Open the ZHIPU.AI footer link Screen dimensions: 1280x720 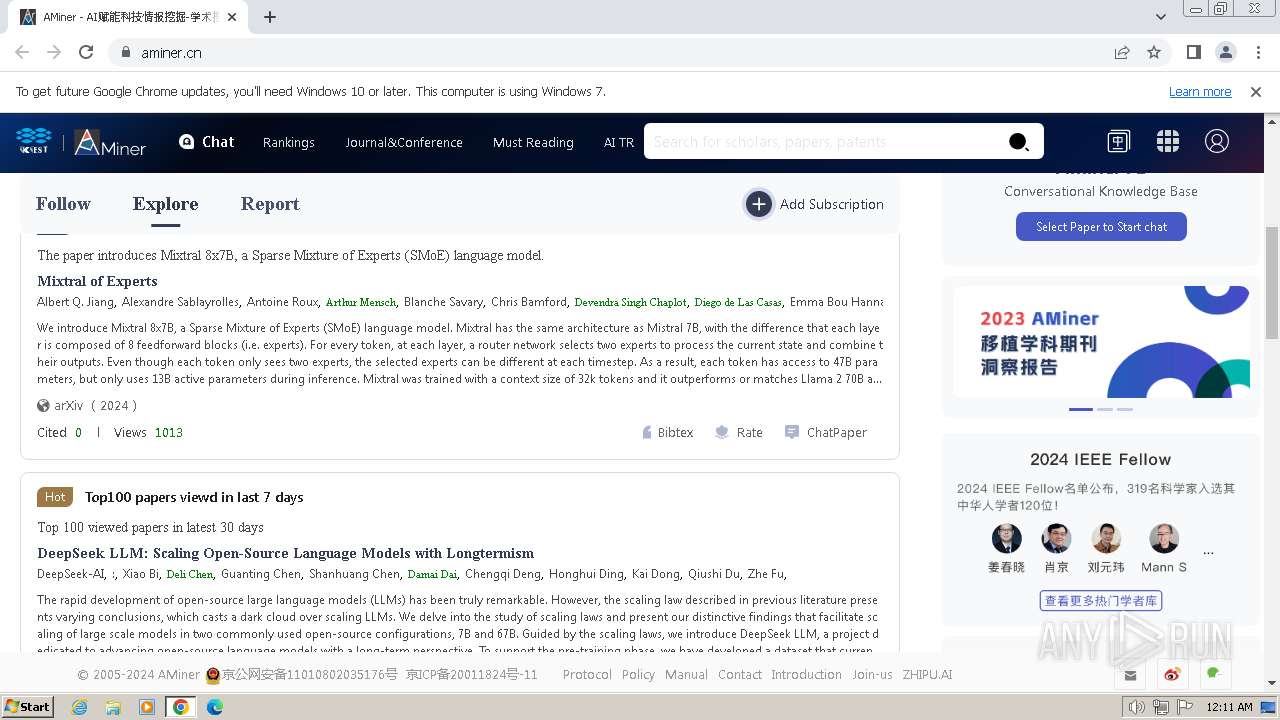[927, 675]
